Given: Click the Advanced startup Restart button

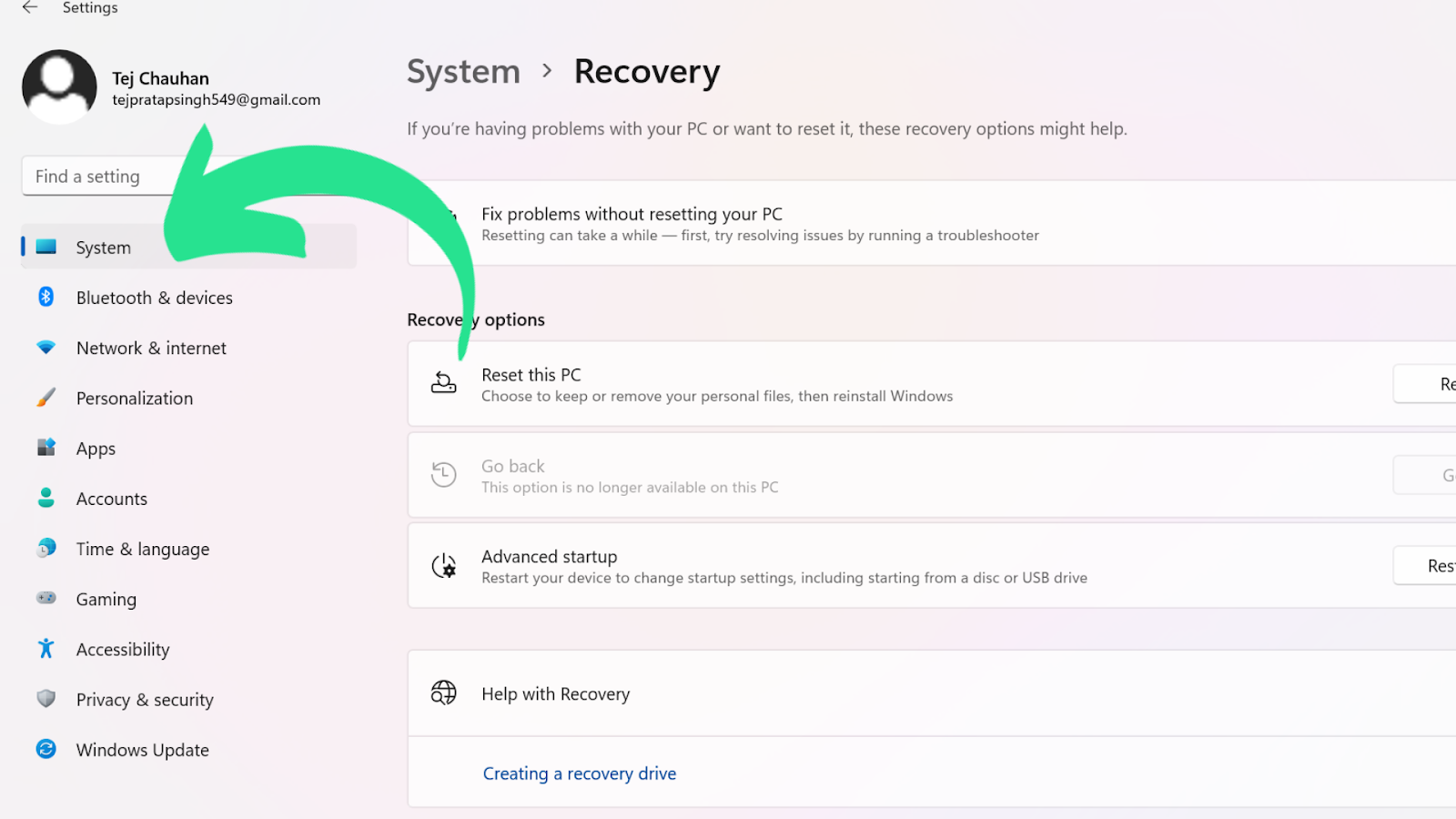Looking at the screenshot, I should (1425, 566).
